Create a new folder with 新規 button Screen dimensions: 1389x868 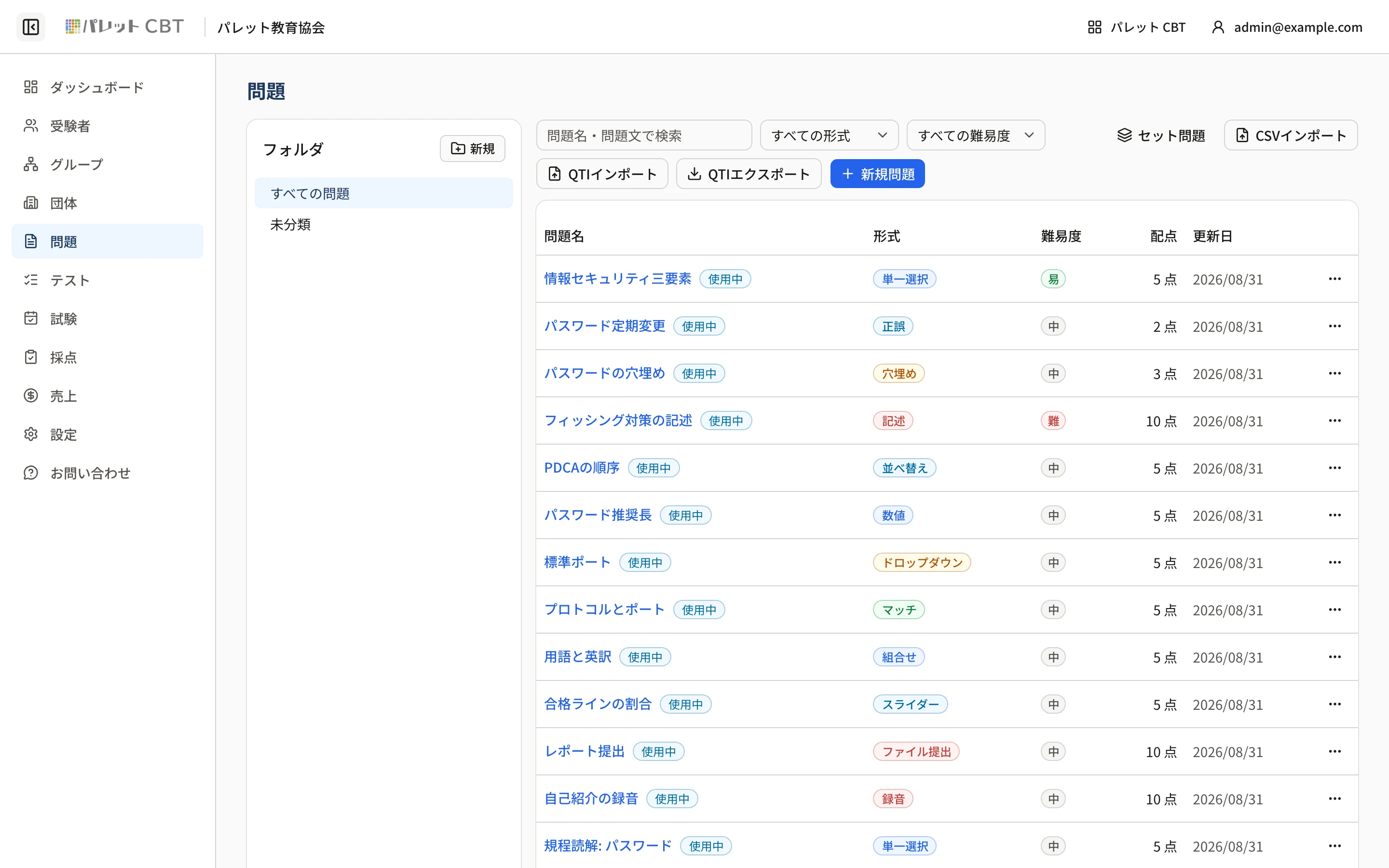click(x=472, y=149)
